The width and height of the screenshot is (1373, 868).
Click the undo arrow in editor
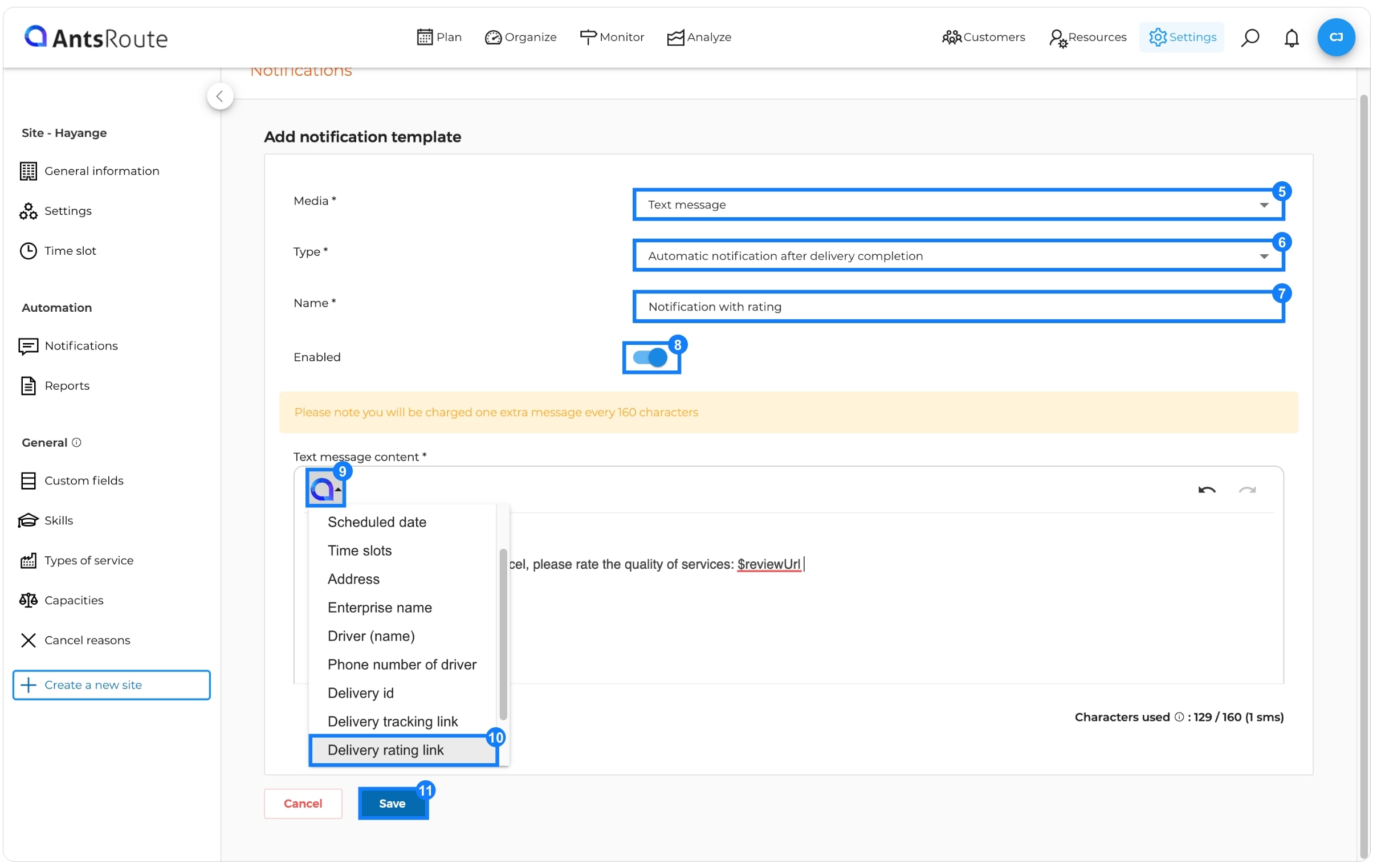coord(1207,491)
